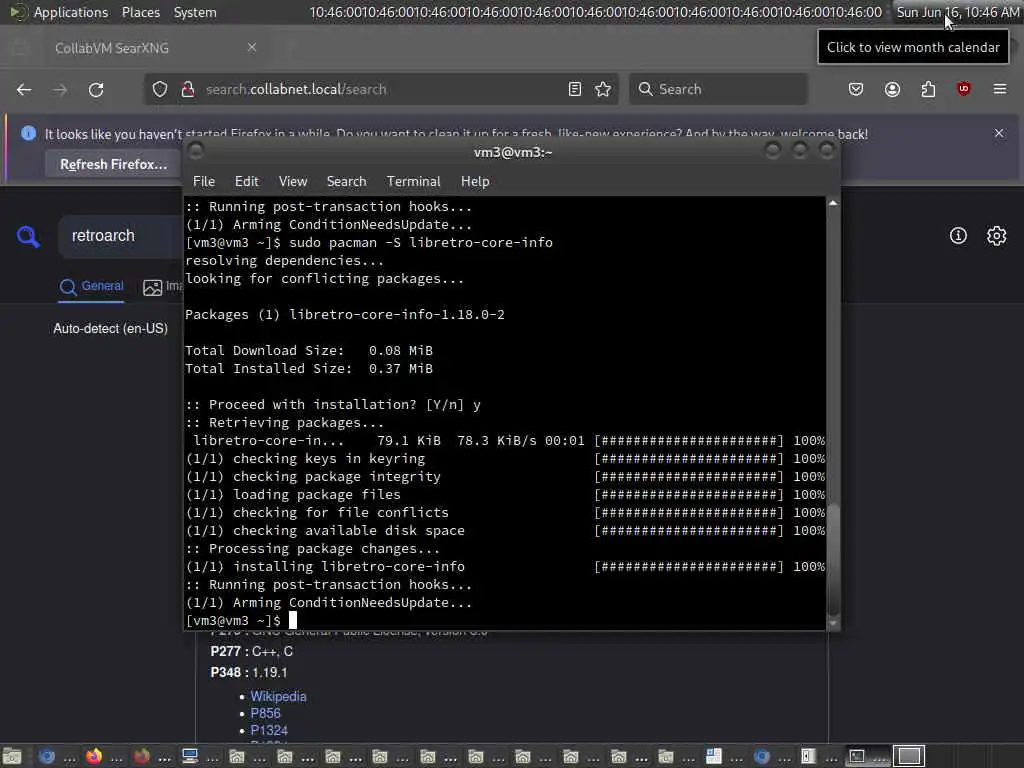
Task: Toggle reader view in the address bar
Action: pyautogui.click(x=575, y=89)
